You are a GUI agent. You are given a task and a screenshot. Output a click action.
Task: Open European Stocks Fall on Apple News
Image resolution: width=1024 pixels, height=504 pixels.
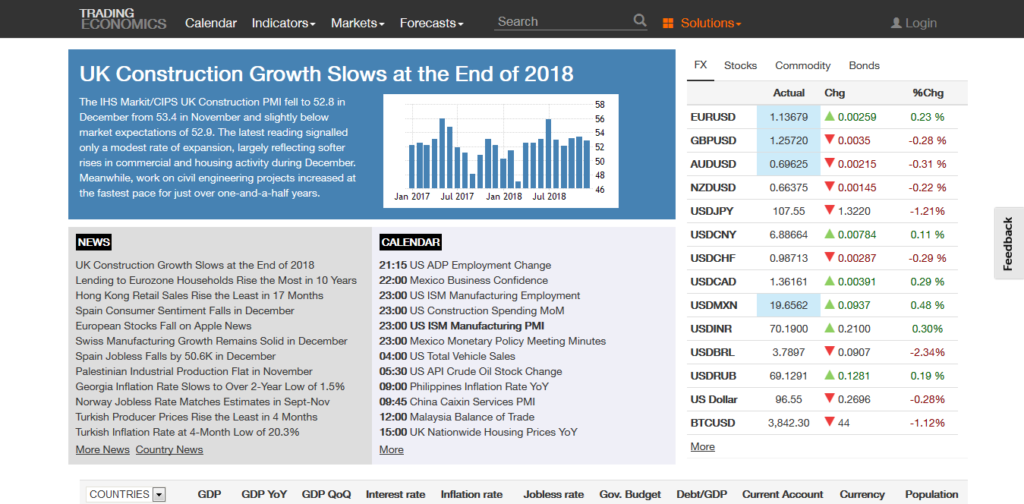point(163,326)
